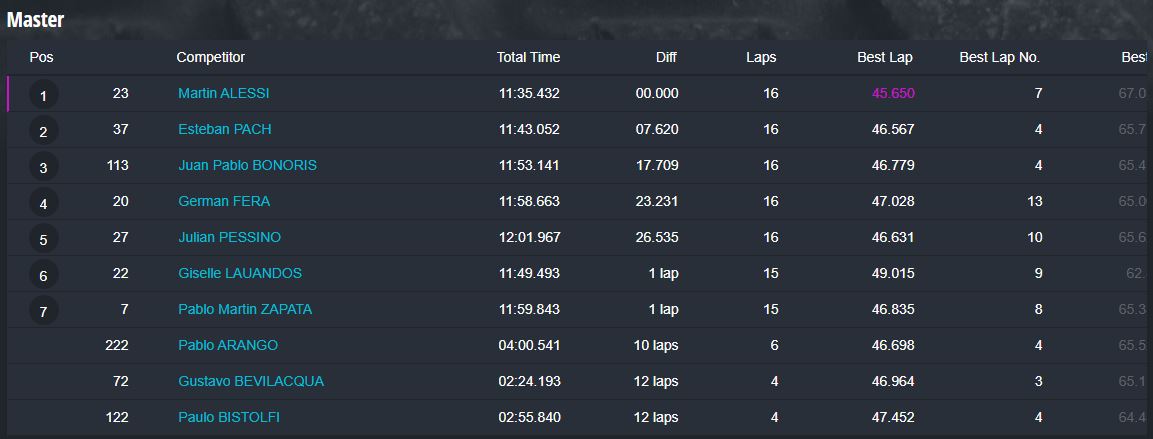
Task: View Julian PESSINO competitor details
Action: pos(229,238)
